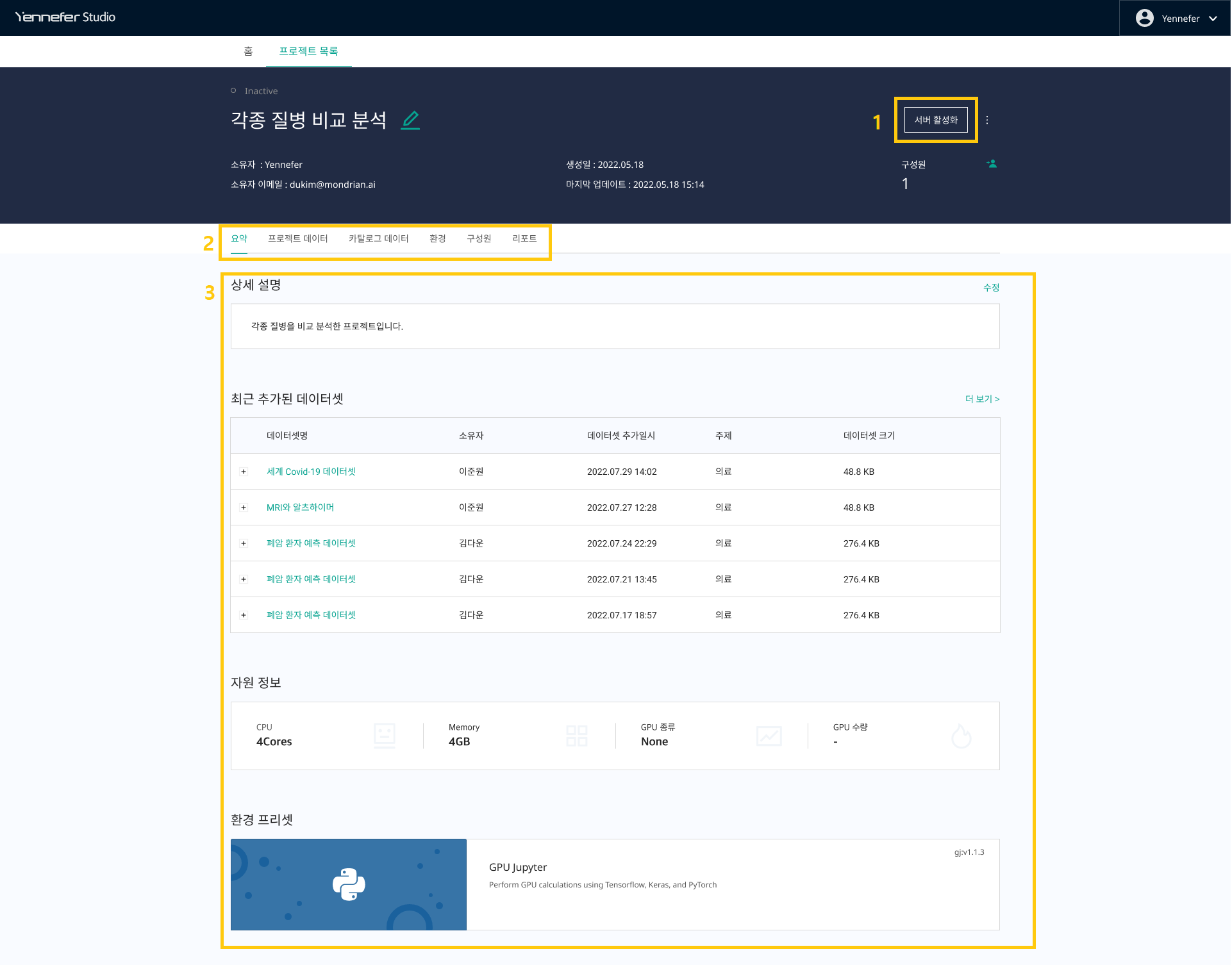This screenshot has width=1232, height=965.
Task: Click the add member person icon
Action: pos(992,164)
